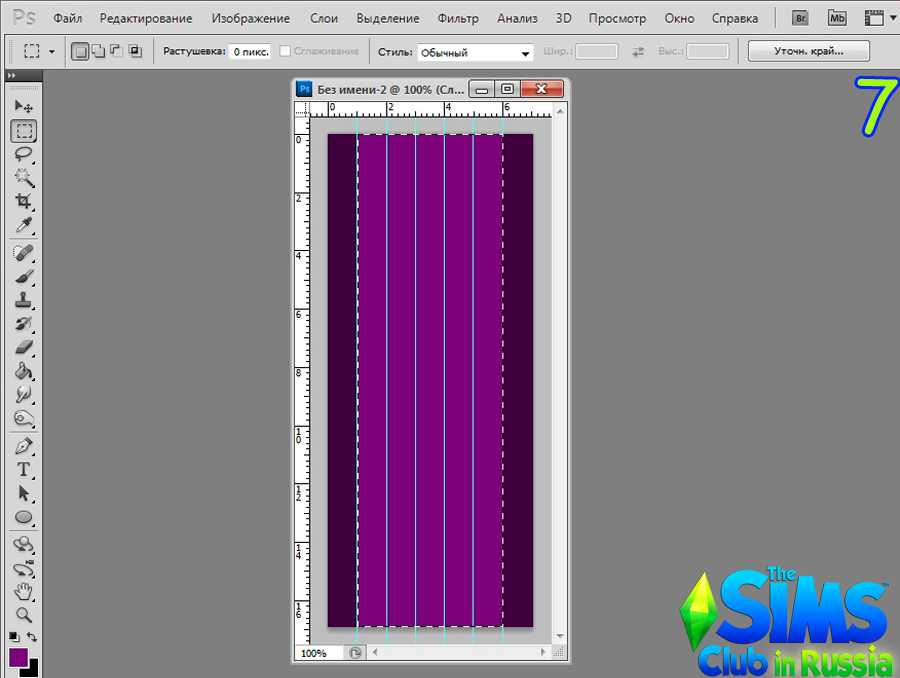Open the Фильтр menu
900x678 pixels.
[458, 18]
